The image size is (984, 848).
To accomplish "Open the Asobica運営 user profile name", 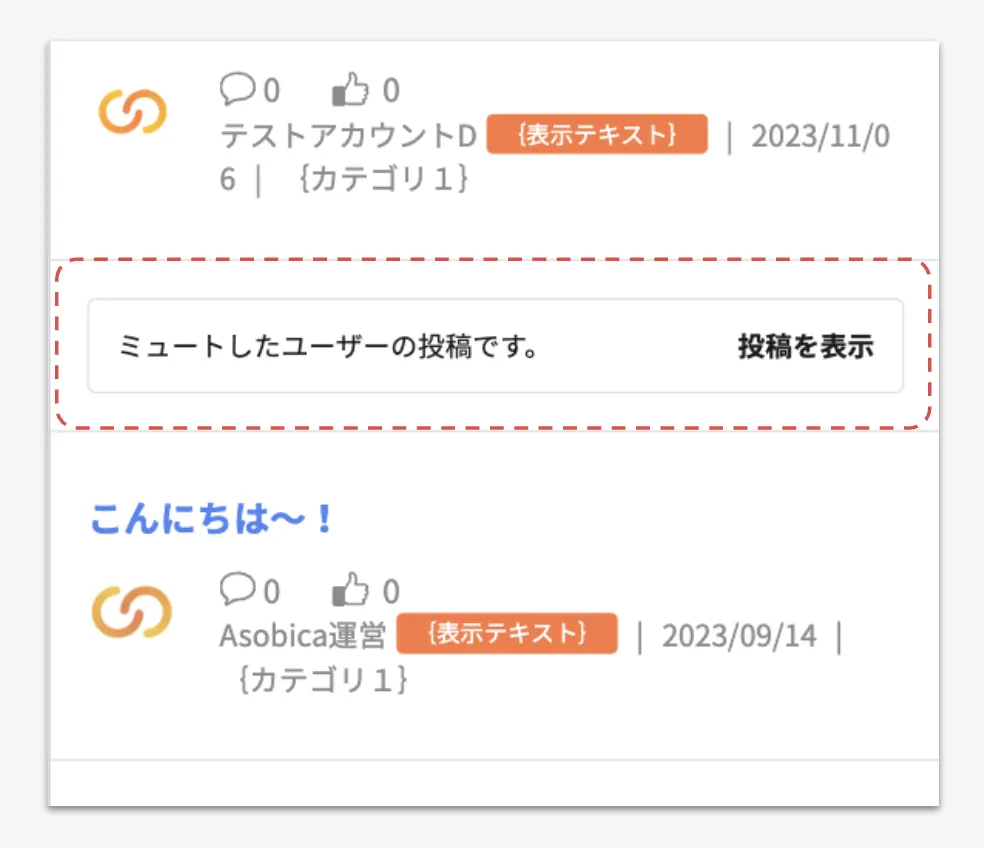I will click(302, 636).
